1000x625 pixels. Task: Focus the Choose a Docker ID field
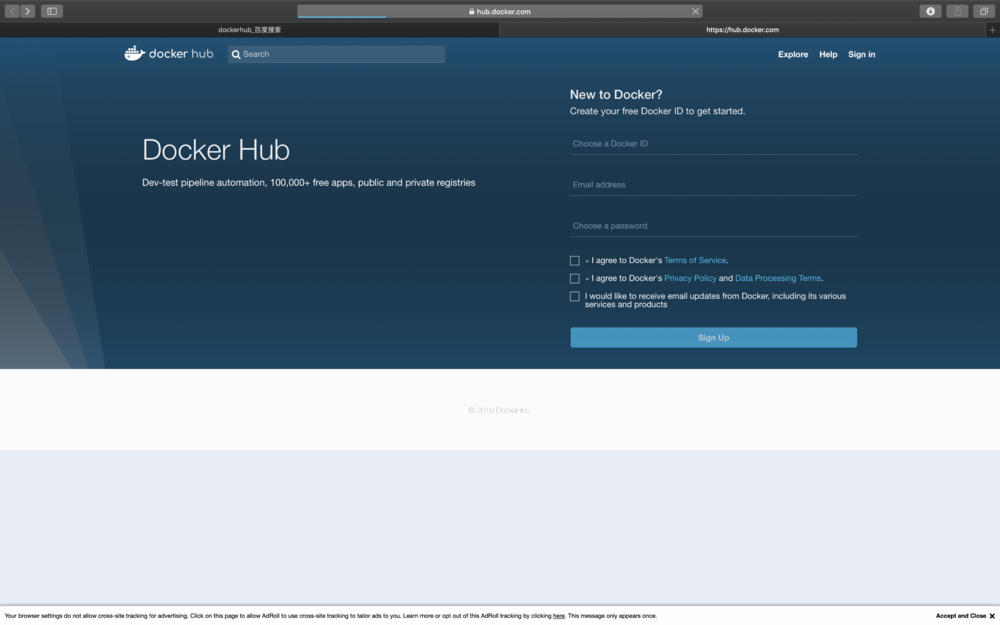click(x=714, y=143)
